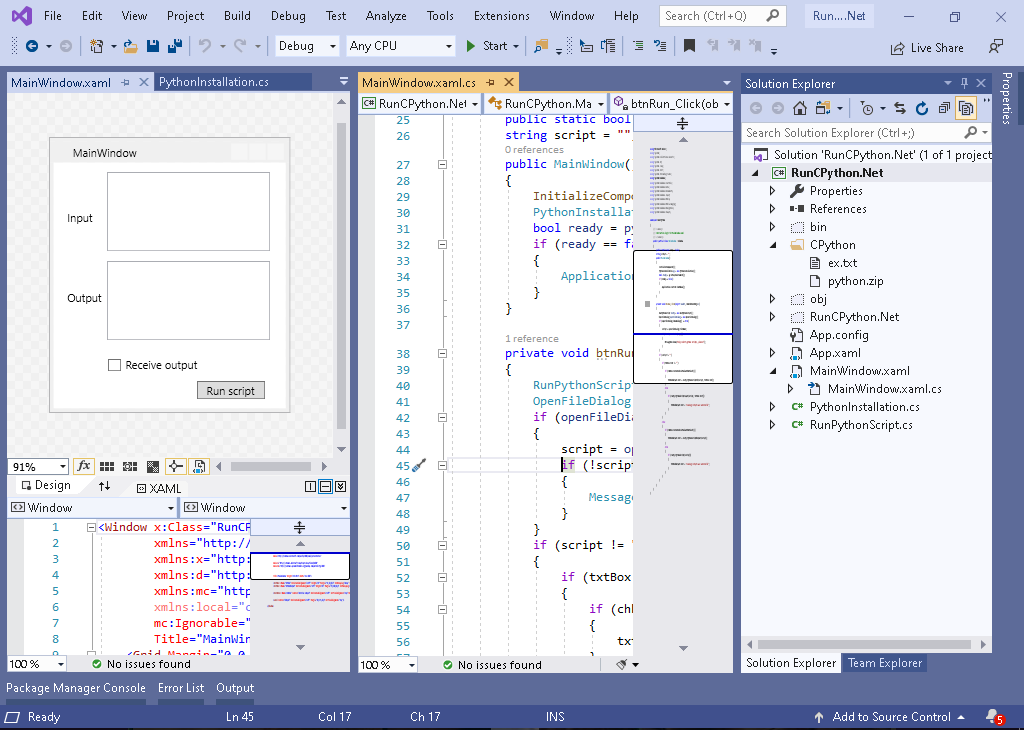This screenshot has width=1024, height=730.
Task: Click the designer horizontal scrollbar thumb
Action: coord(270,466)
